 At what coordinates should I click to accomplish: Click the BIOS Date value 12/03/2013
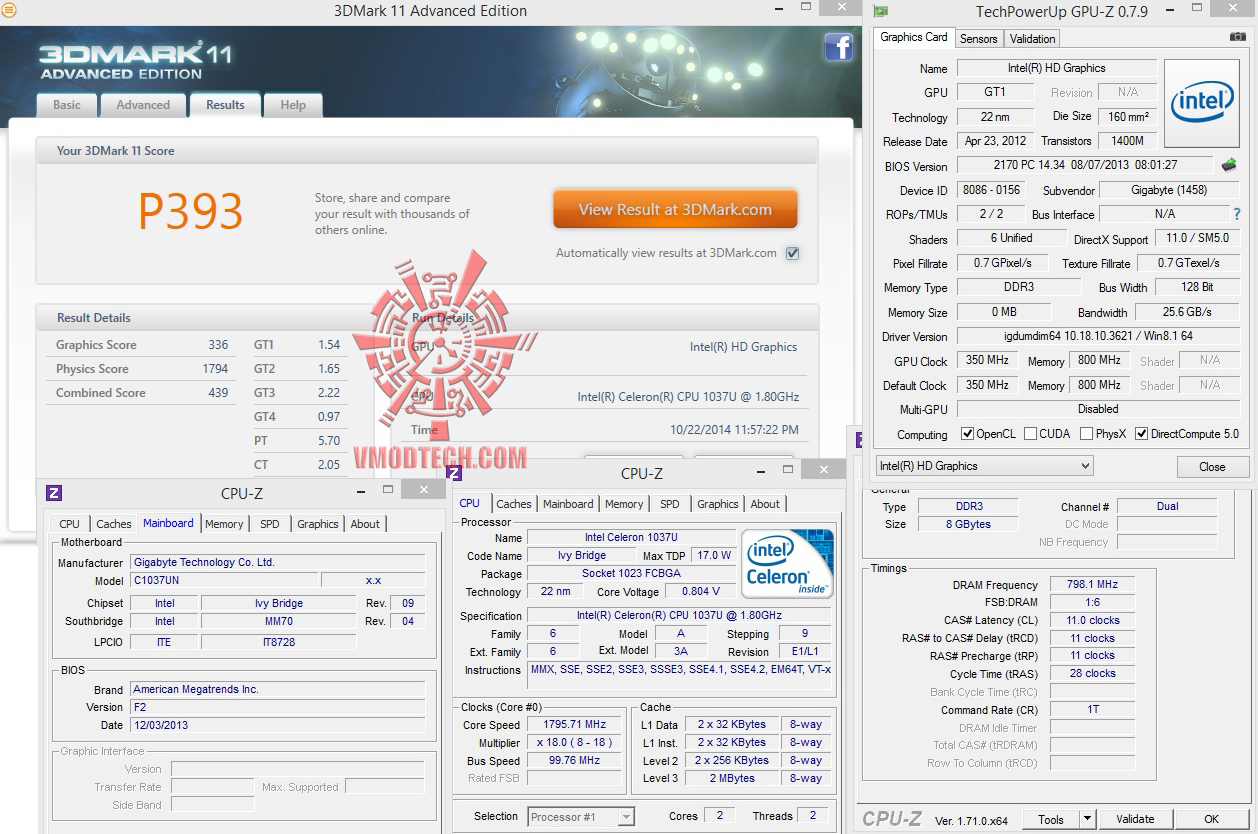coord(277,725)
